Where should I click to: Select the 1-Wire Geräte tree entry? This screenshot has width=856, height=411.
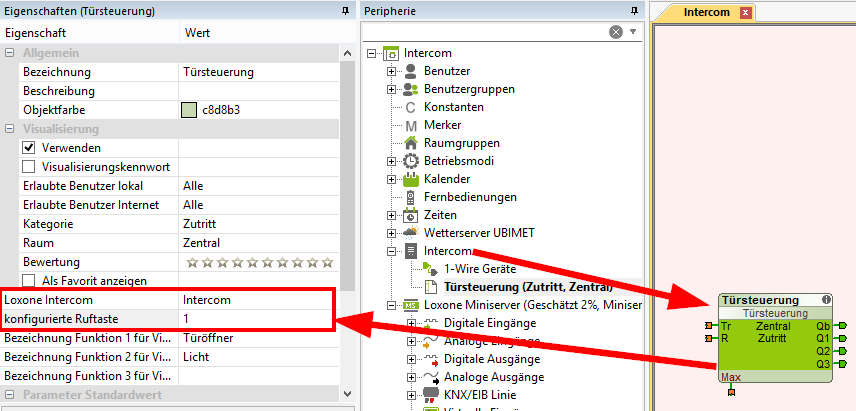point(480,269)
